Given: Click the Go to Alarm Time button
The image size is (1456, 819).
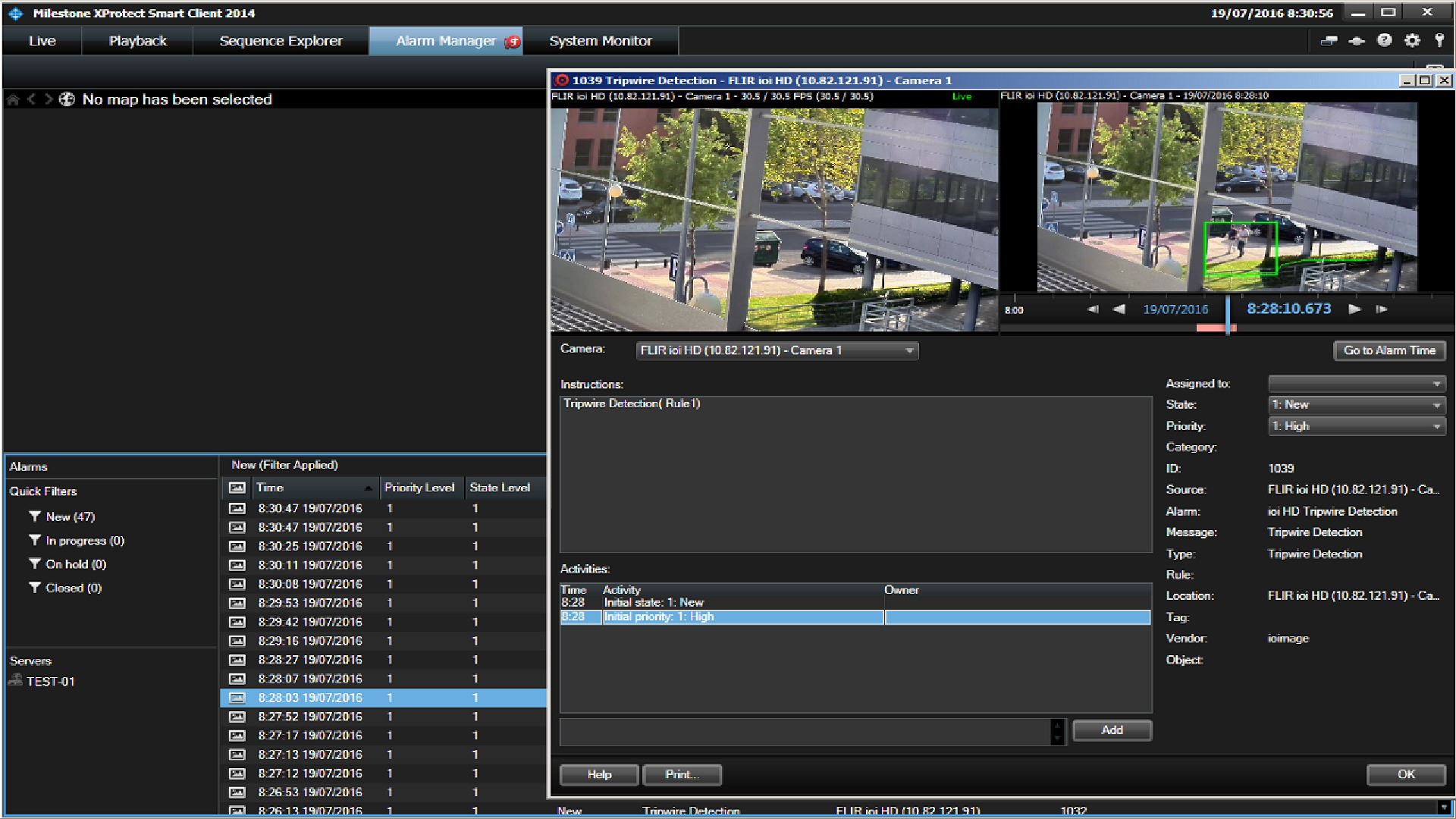Looking at the screenshot, I should [x=1389, y=350].
